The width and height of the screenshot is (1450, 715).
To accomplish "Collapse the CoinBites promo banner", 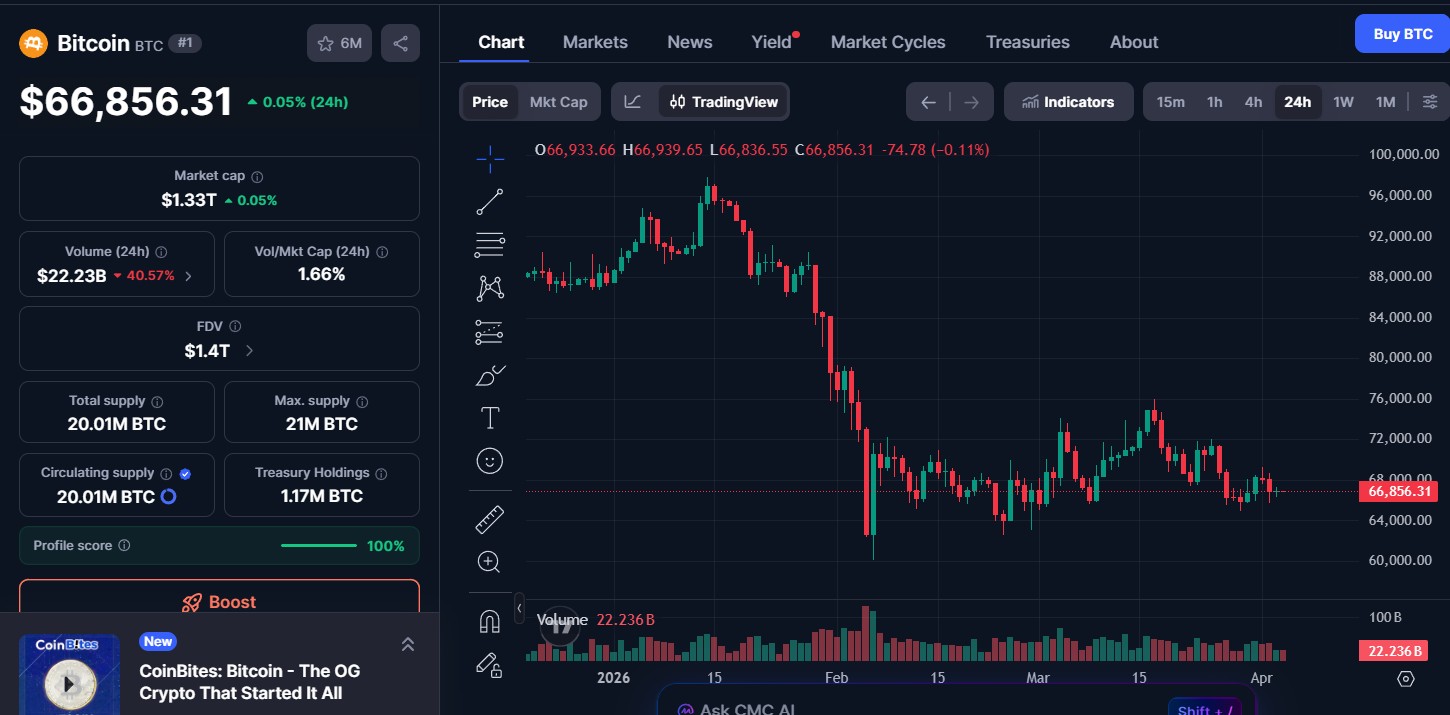I will tap(408, 644).
